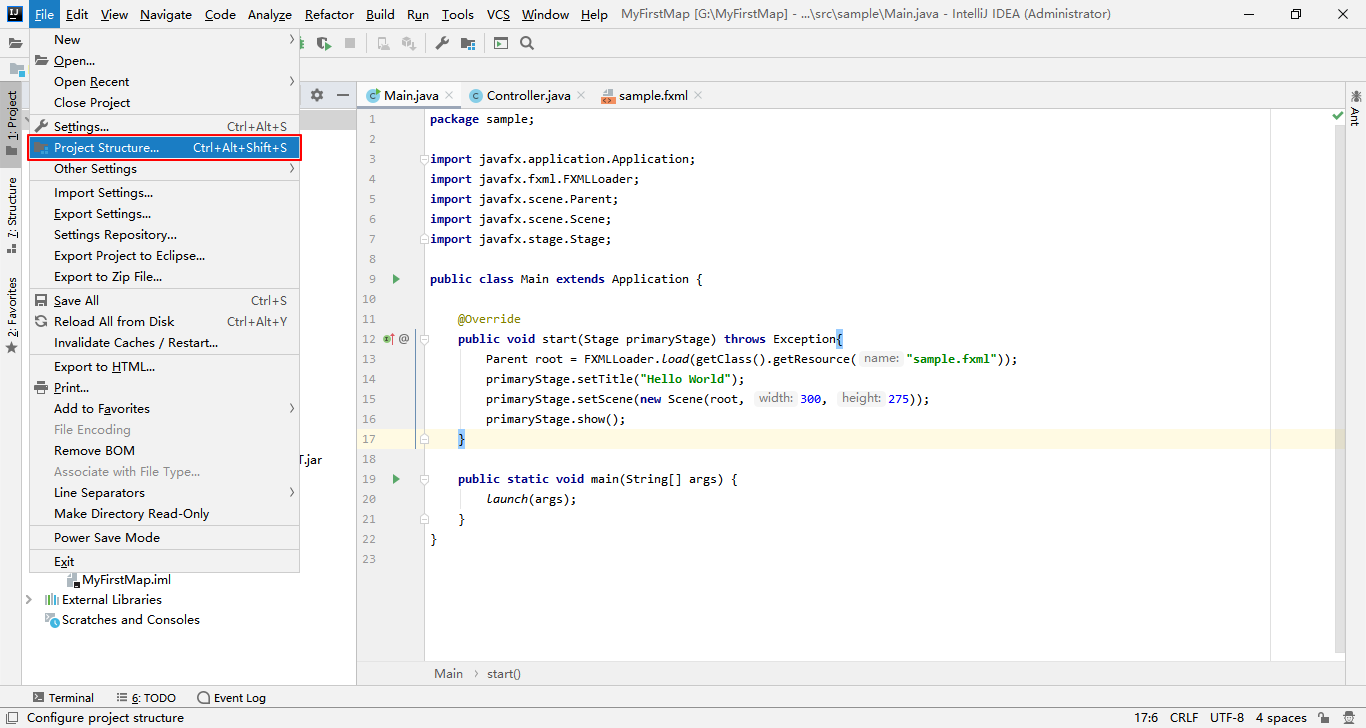Expand the Open Recent submenu
Viewport: 1366px width, 728px height.
(x=164, y=81)
